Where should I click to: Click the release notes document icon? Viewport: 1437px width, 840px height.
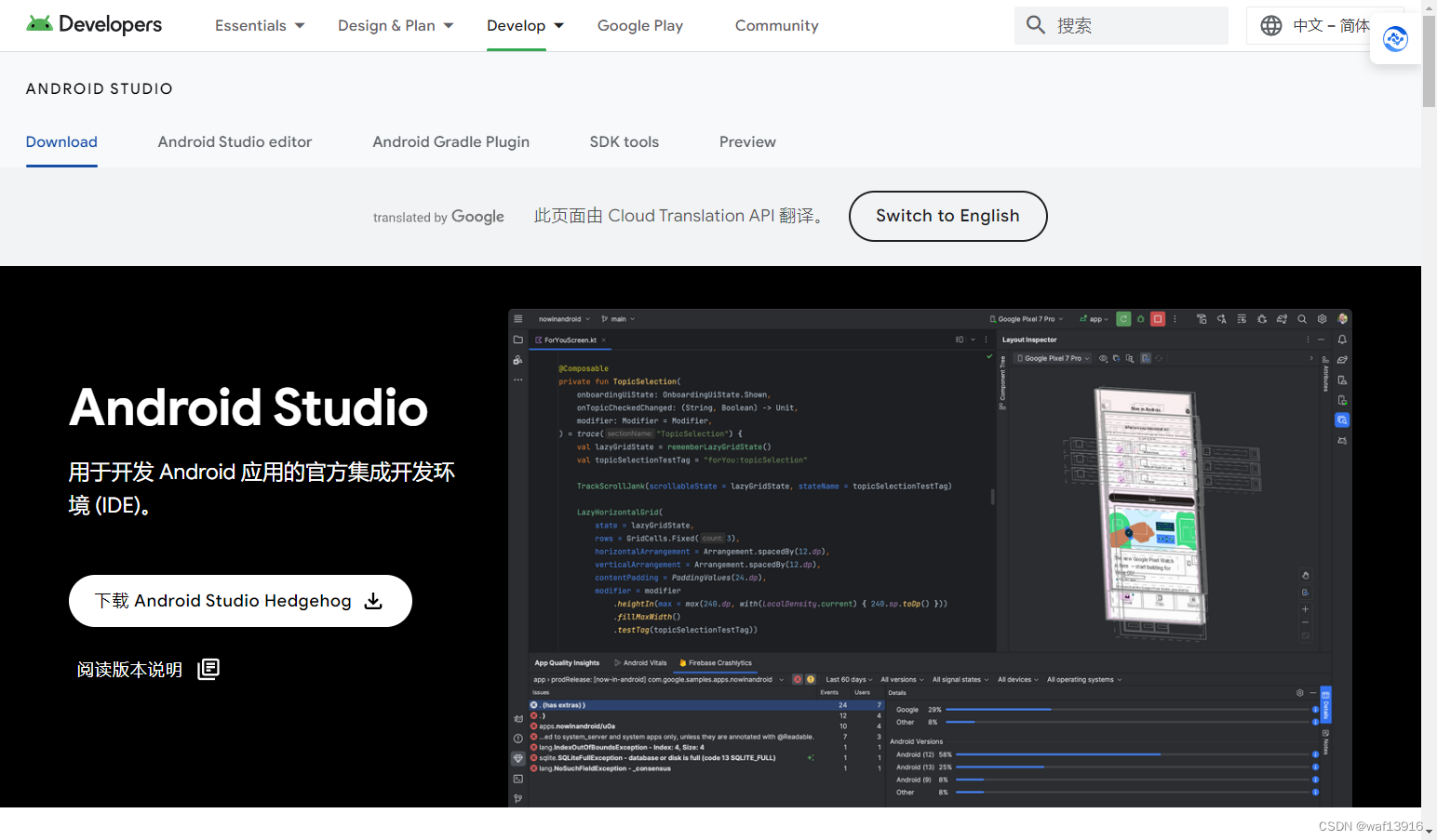tap(208, 669)
